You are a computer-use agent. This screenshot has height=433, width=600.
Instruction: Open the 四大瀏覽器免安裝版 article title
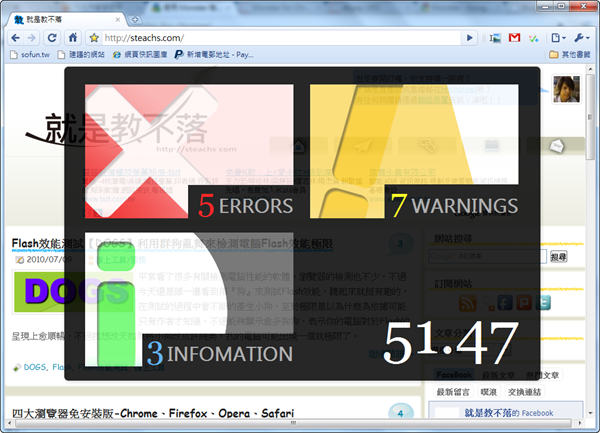point(153,413)
